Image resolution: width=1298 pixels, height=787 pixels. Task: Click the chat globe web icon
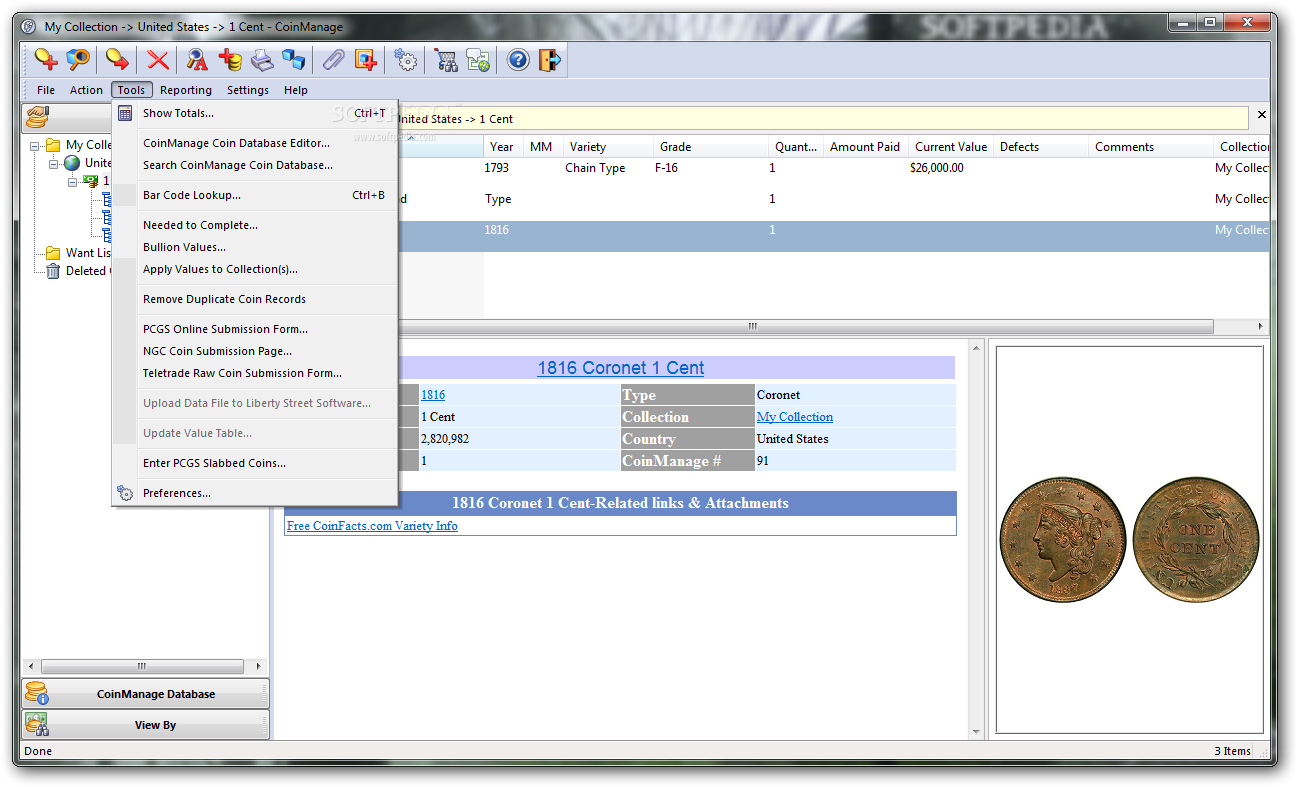click(x=478, y=60)
